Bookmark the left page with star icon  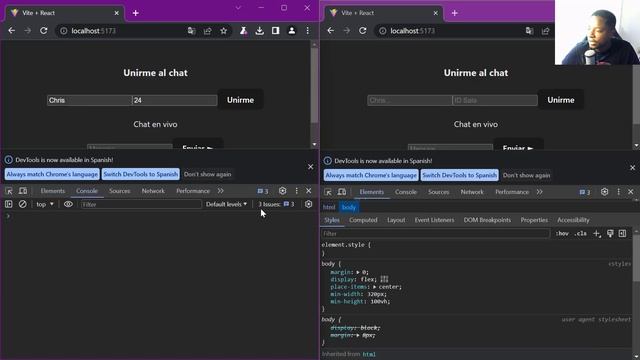[224, 31]
